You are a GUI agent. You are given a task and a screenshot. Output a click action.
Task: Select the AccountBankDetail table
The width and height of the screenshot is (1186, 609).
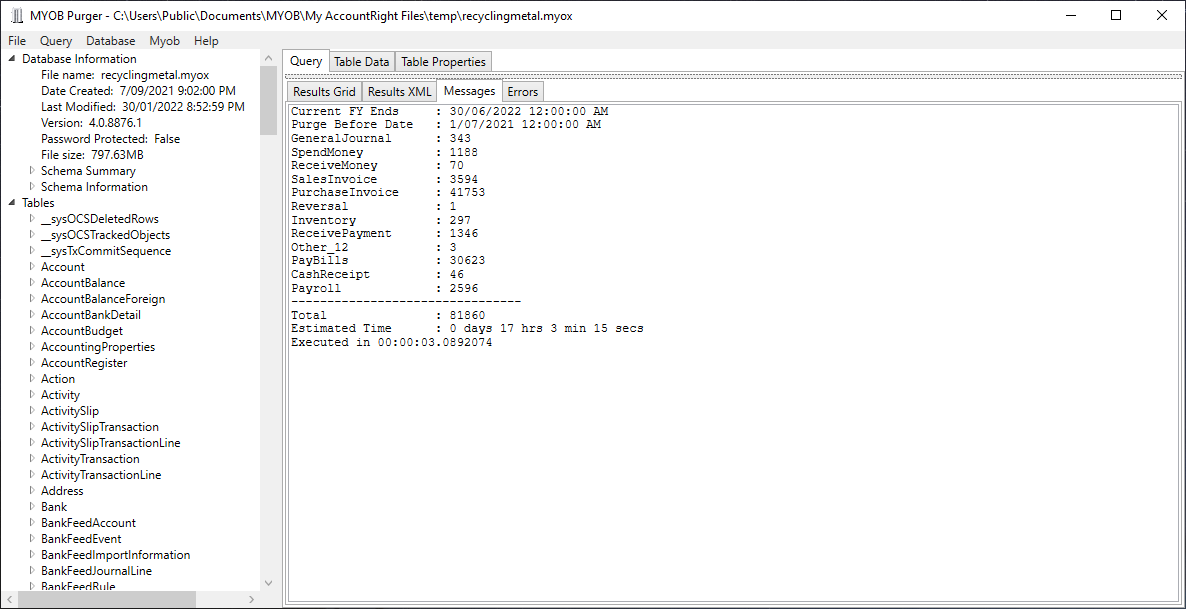[91, 315]
